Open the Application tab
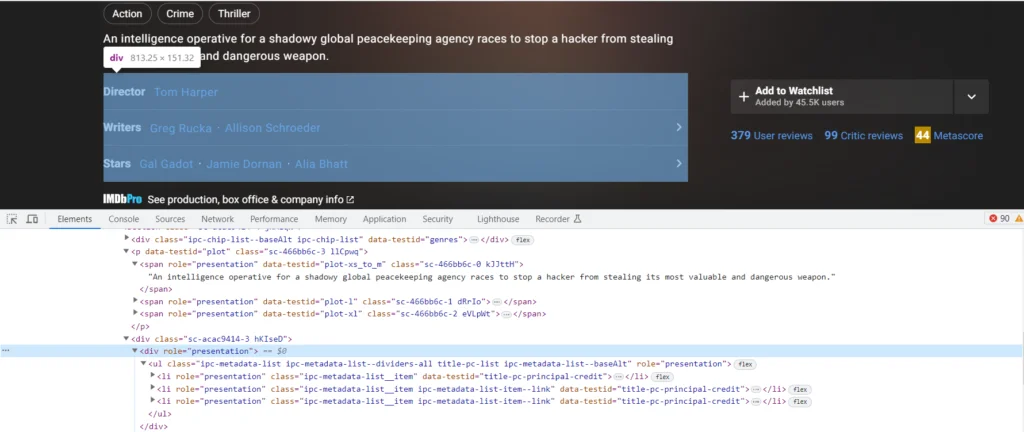 pyautogui.click(x=385, y=219)
